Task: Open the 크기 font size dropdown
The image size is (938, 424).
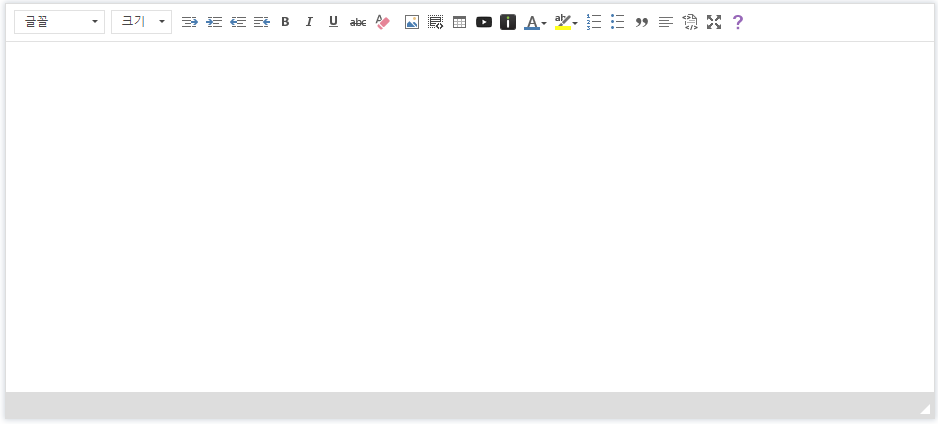Action: point(141,22)
